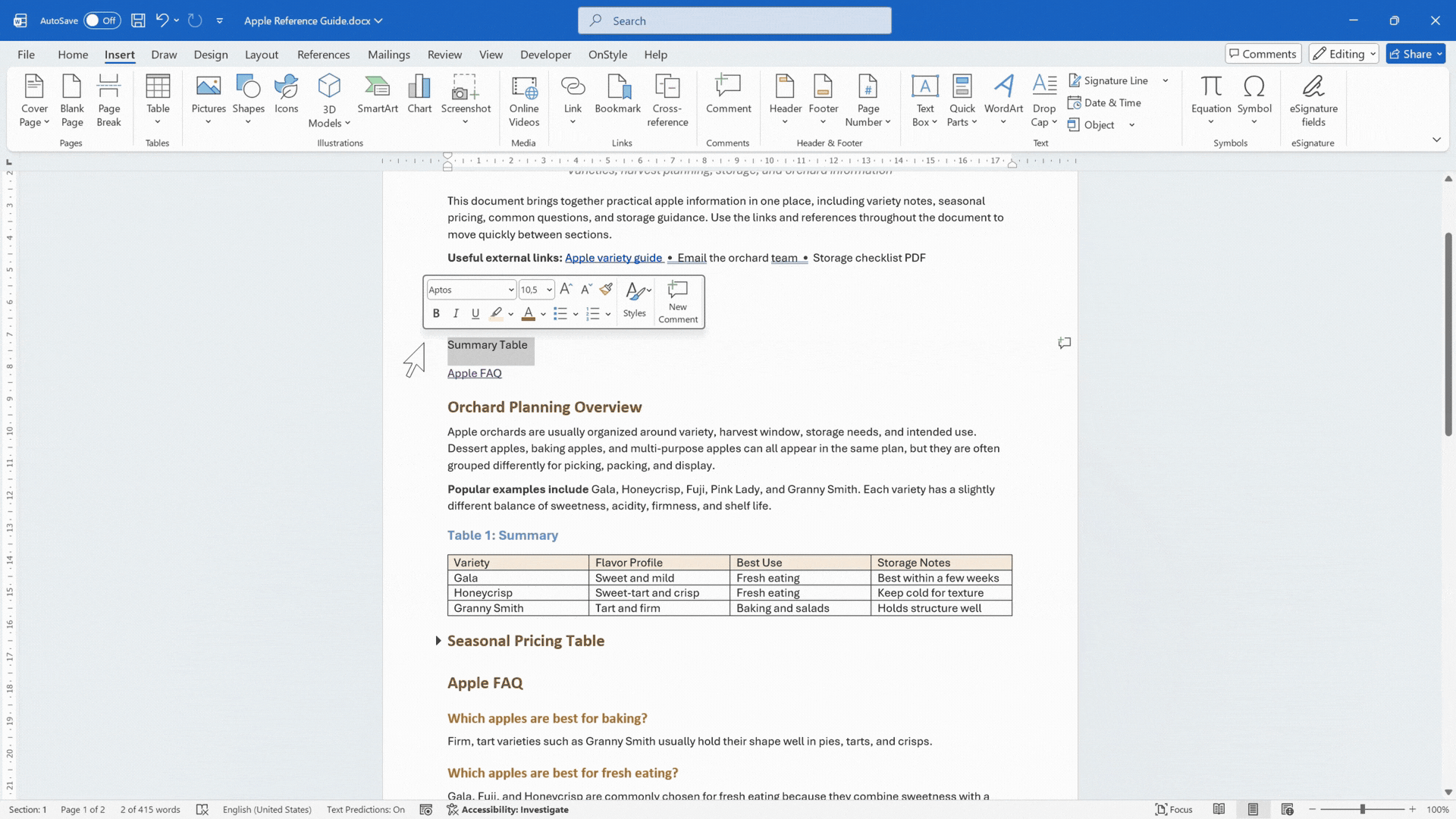Add eSignature fields

1313,100
